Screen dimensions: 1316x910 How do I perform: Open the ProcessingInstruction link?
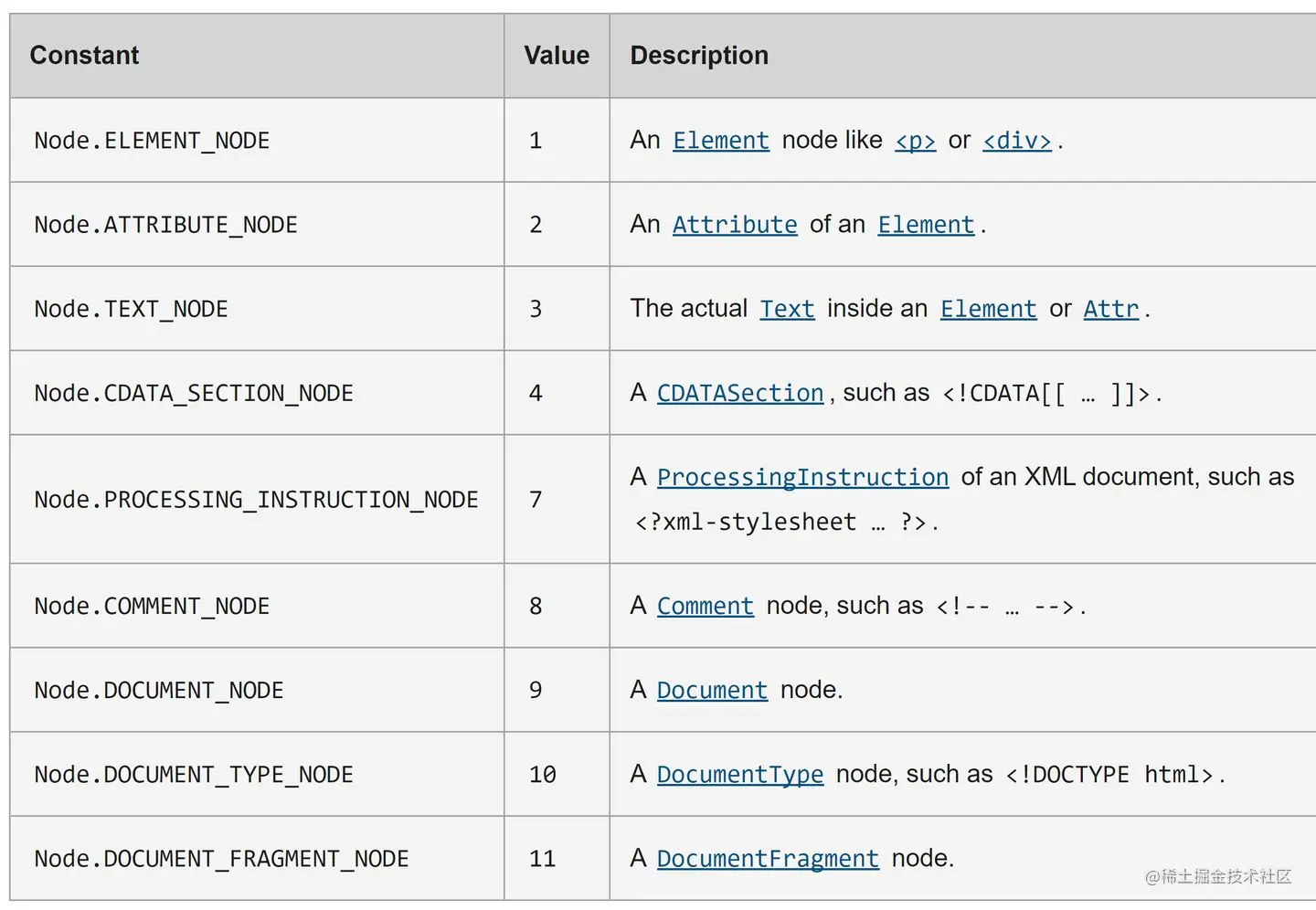pos(802,477)
